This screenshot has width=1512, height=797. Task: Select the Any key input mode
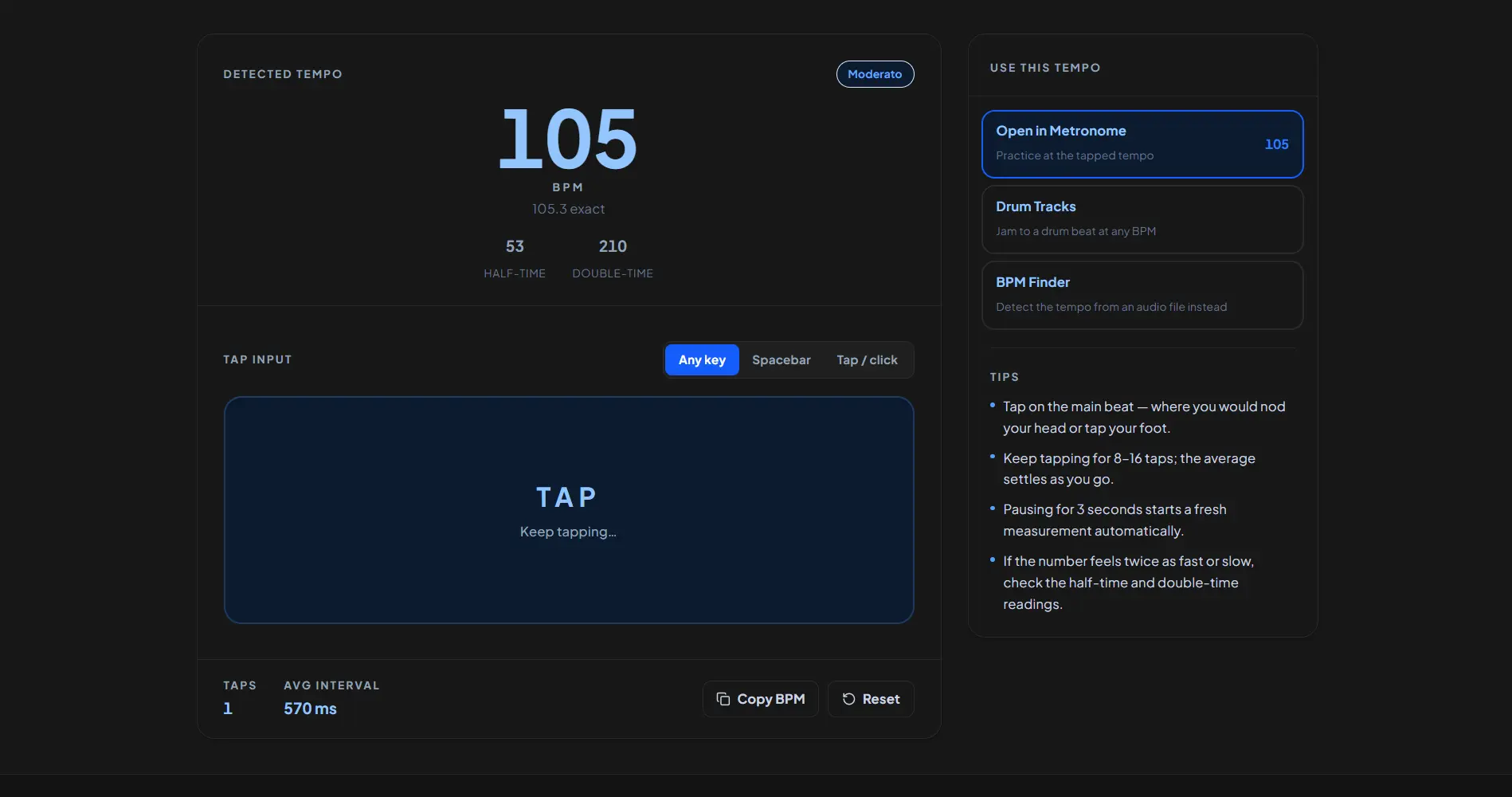tap(702, 360)
